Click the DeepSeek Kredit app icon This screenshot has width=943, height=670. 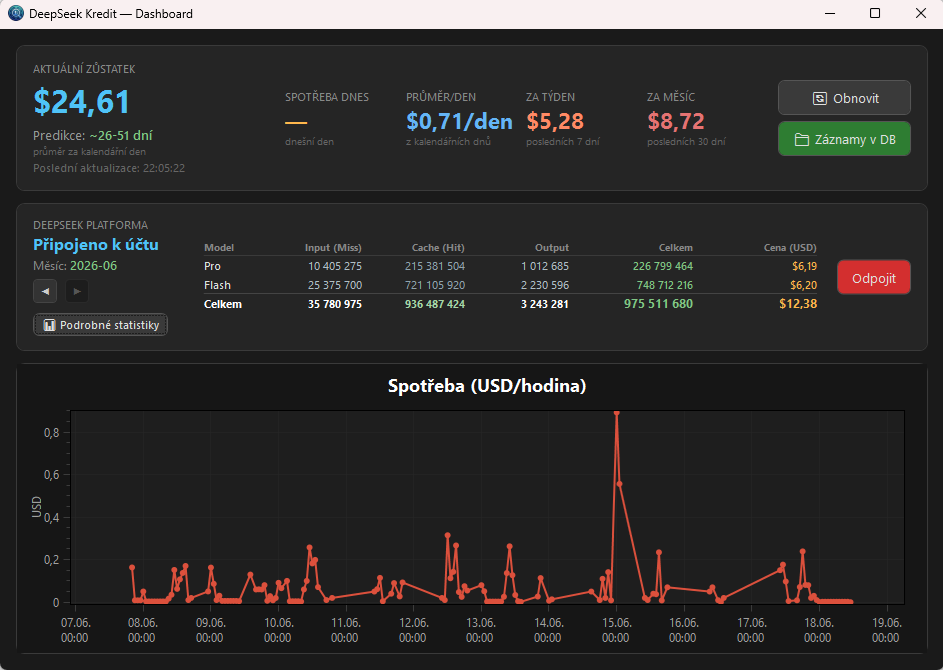(x=16, y=13)
